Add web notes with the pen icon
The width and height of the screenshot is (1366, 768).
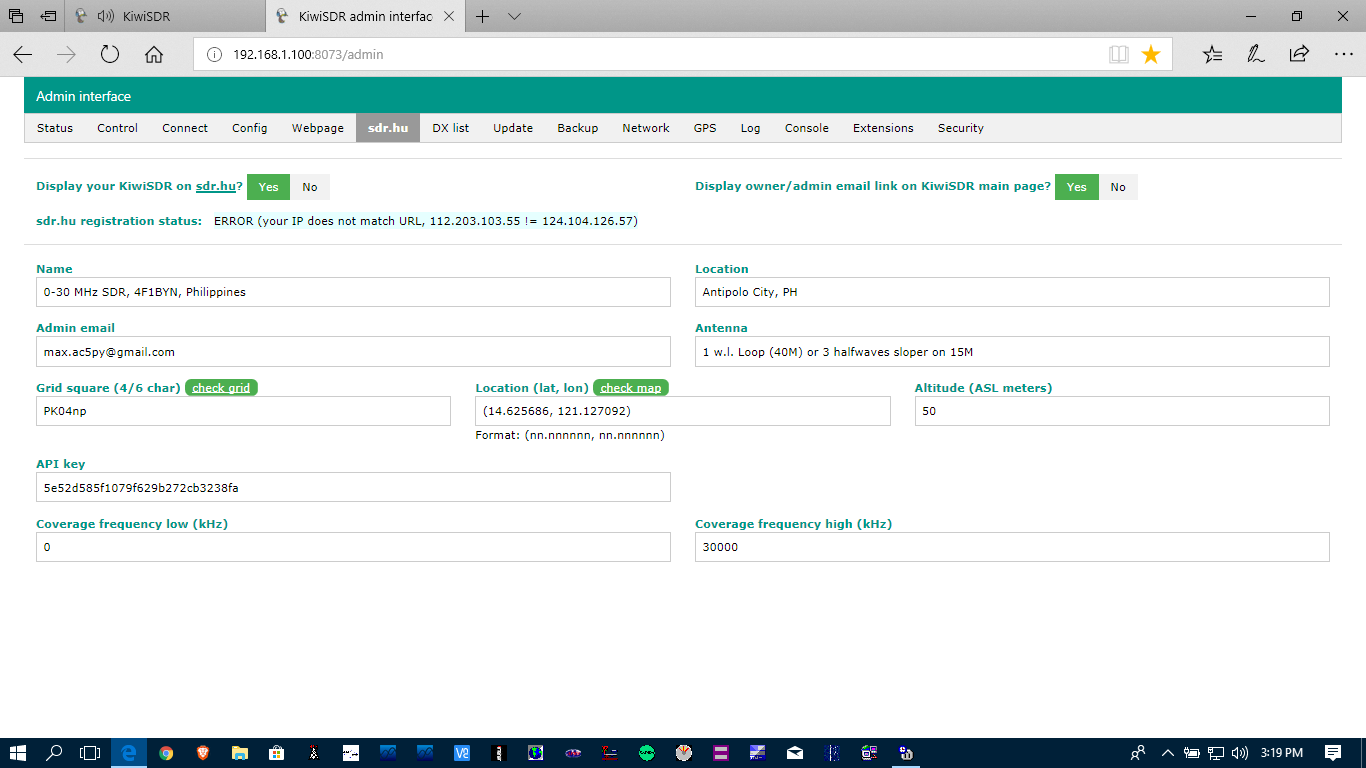[1256, 55]
